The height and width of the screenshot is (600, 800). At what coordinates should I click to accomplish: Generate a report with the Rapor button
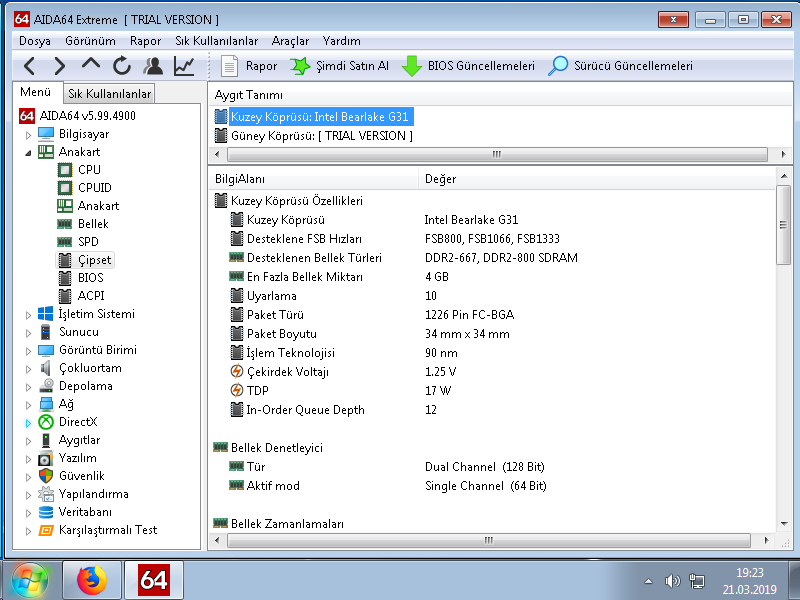[249, 66]
